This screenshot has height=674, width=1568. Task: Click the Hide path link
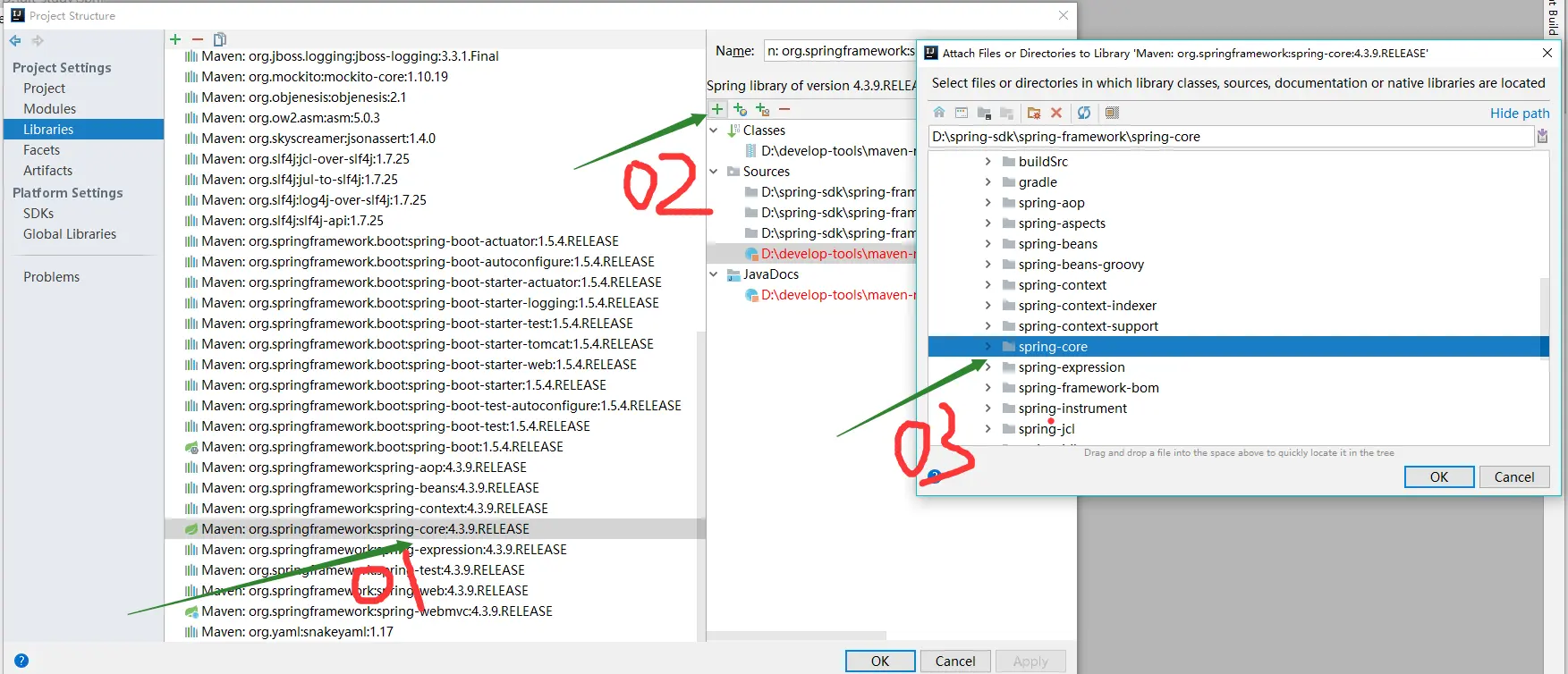click(x=1520, y=114)
